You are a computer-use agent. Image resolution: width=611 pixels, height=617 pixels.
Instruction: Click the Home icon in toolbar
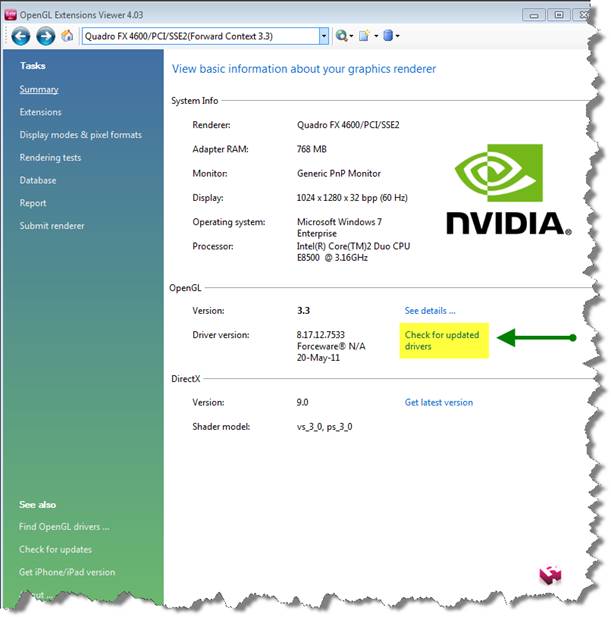67,36
